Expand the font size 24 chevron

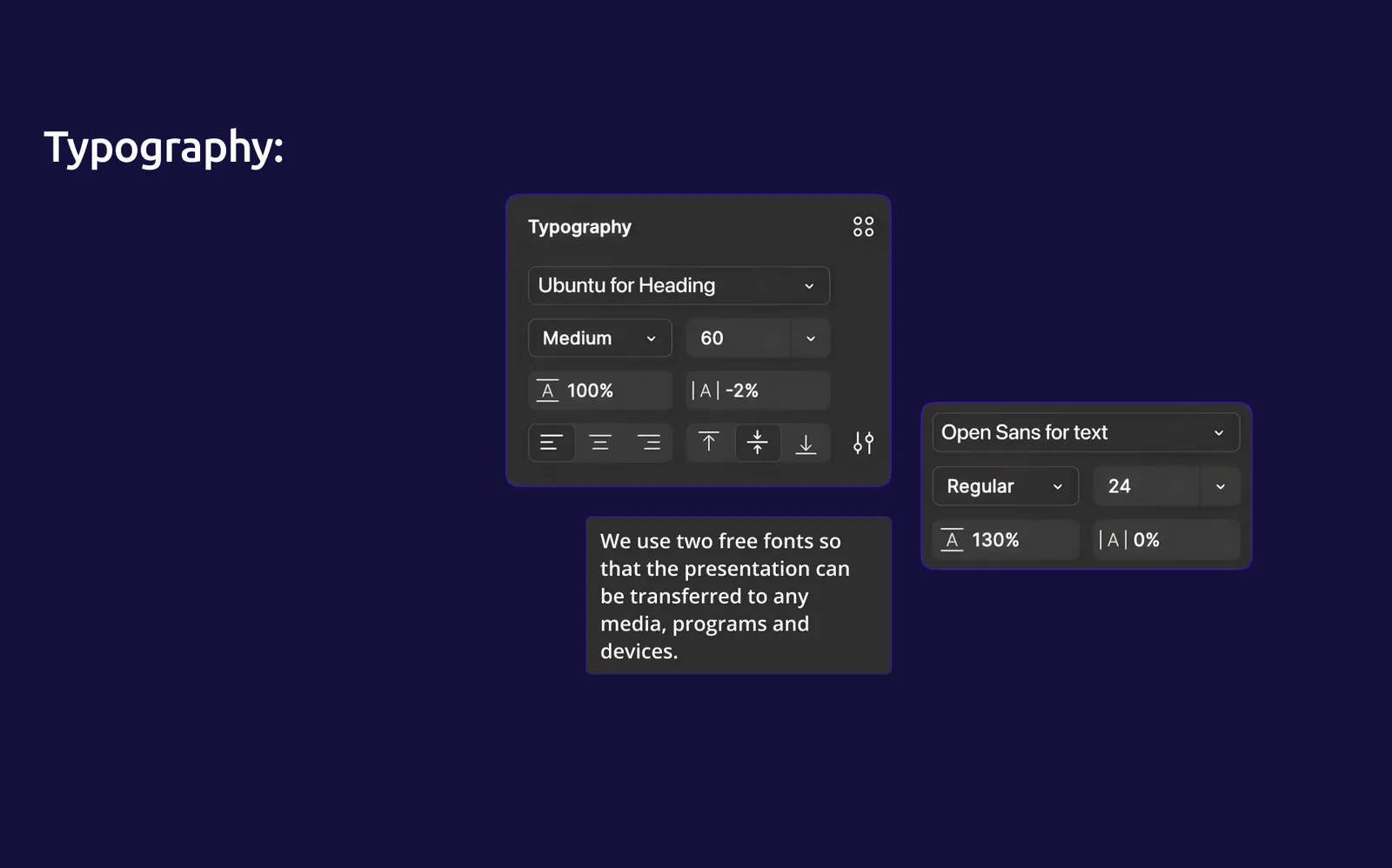pos(1221,486)
